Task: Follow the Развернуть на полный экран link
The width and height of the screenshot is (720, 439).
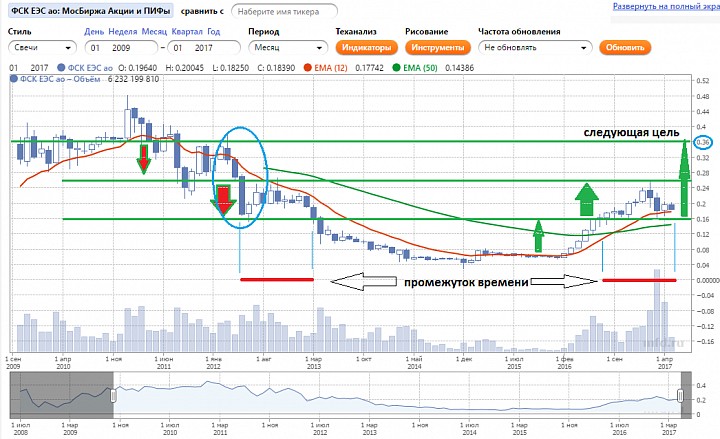Action: click(x=666, y=6)
